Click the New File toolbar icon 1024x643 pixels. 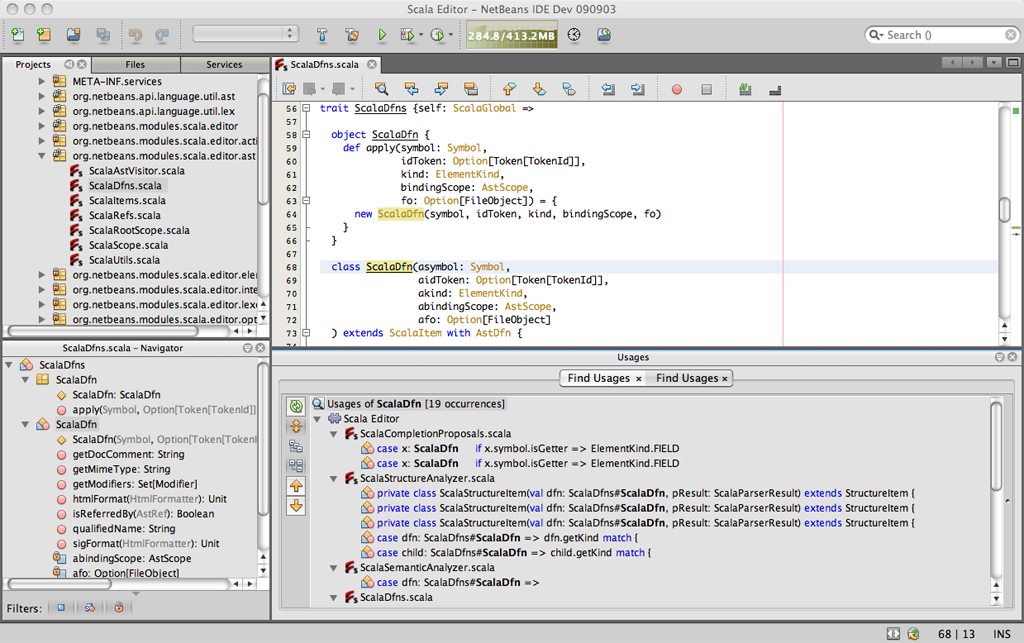[18, 35]
